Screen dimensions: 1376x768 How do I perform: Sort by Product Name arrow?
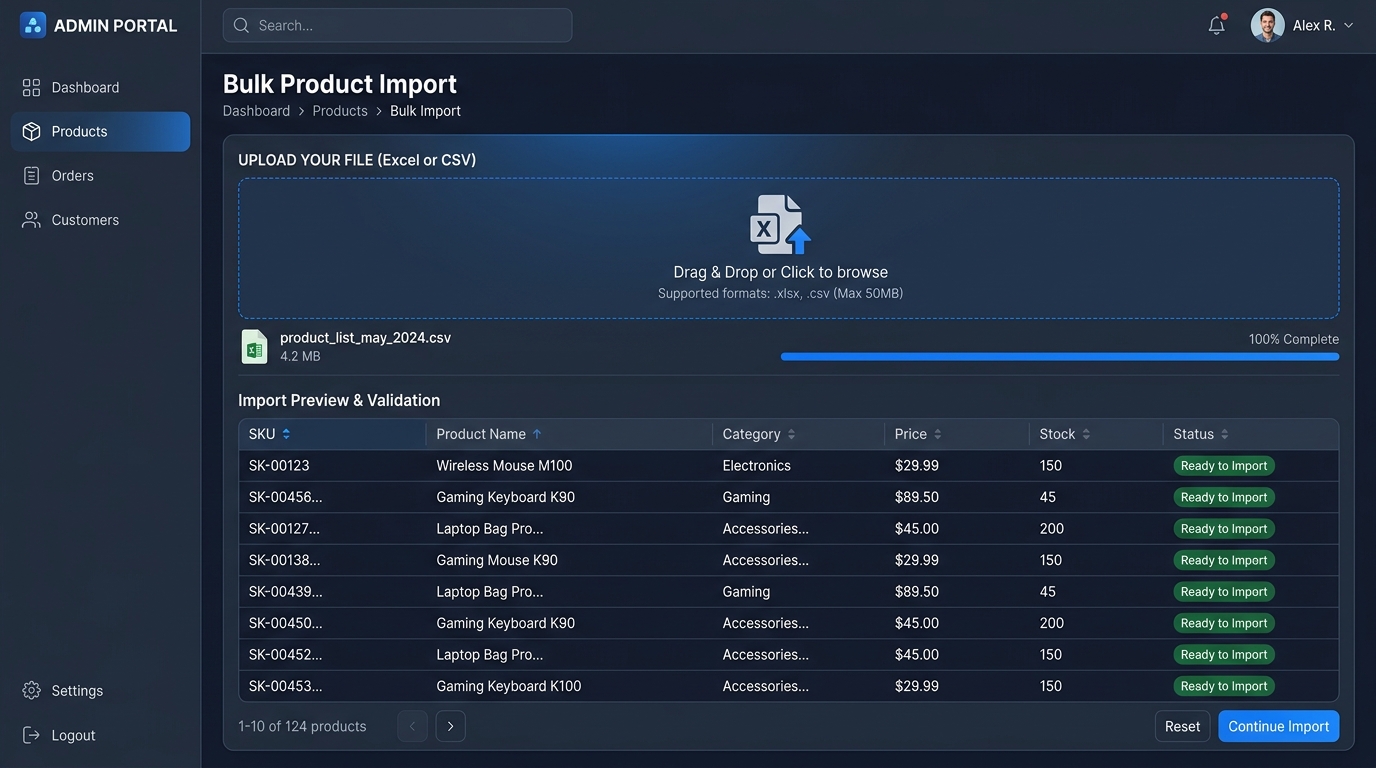[537, 434]
